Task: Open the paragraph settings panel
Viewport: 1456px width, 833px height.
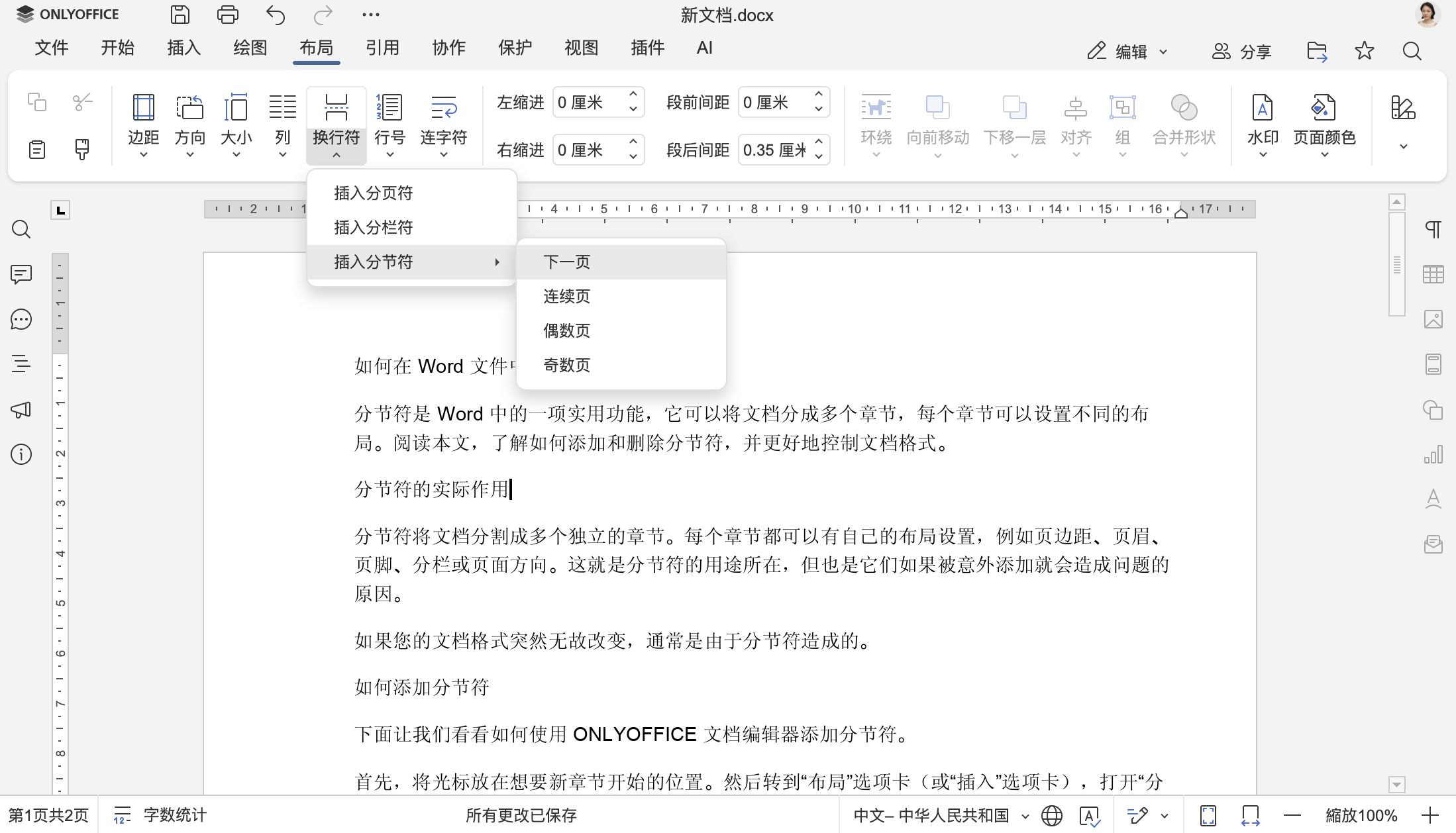Action: coord(1433,228)
